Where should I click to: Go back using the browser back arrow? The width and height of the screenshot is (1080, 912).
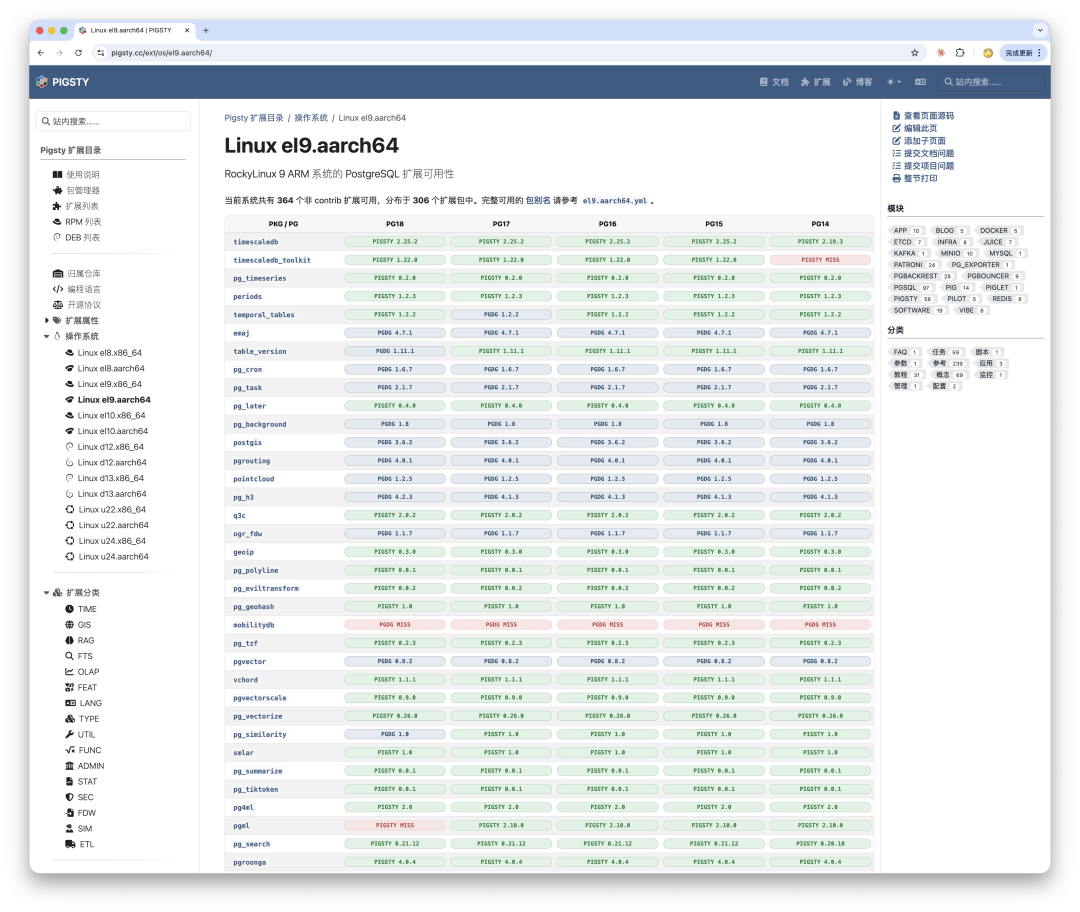[x=41, y=53]
